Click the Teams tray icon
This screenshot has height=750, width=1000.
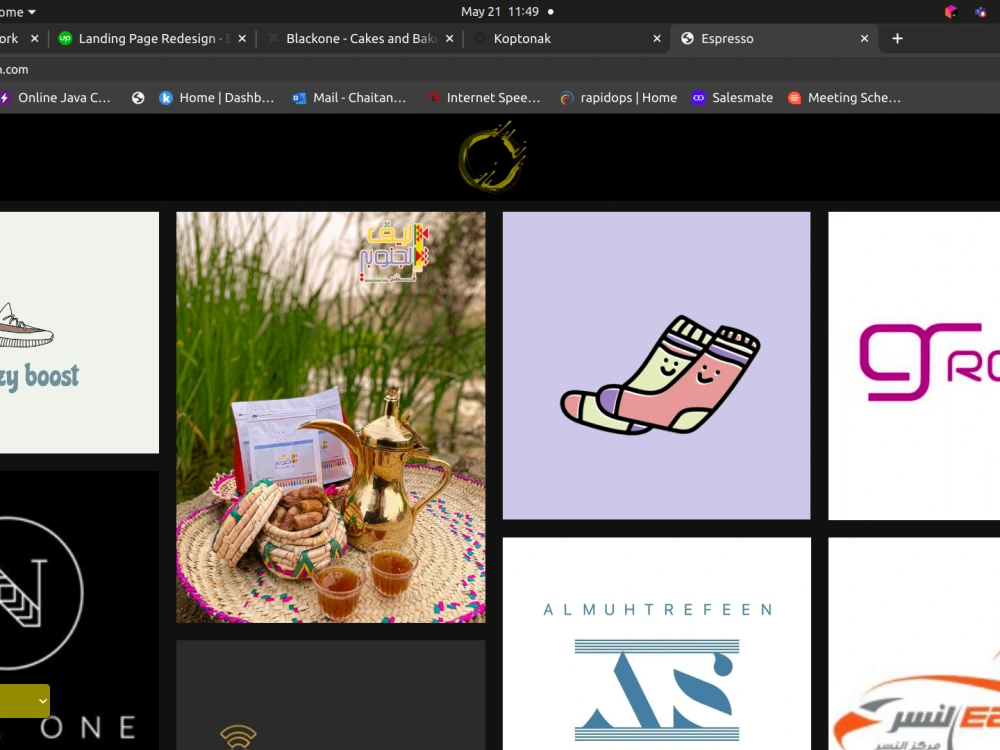point(981,11)
